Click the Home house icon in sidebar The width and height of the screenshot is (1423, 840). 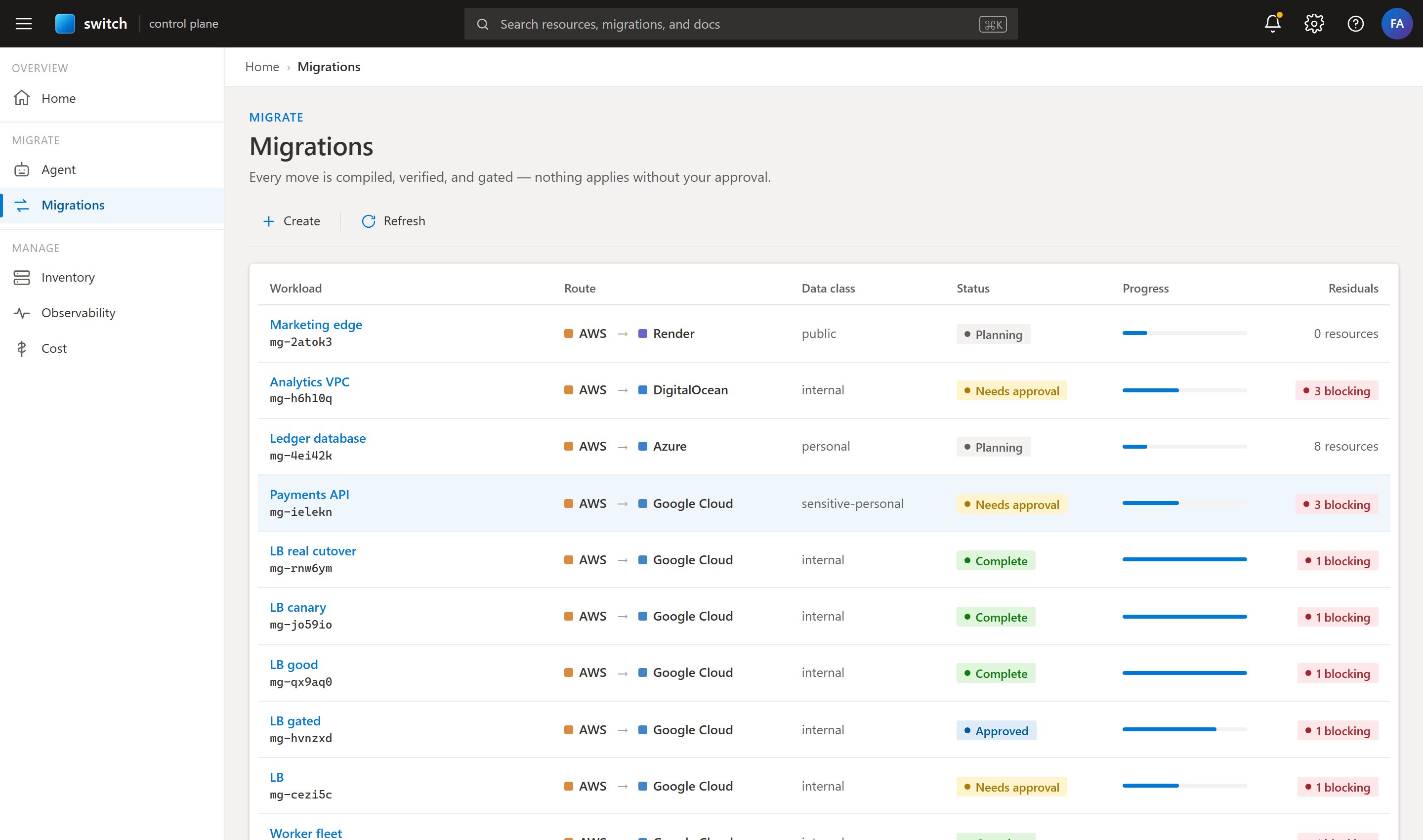click(x=22, y=98)
